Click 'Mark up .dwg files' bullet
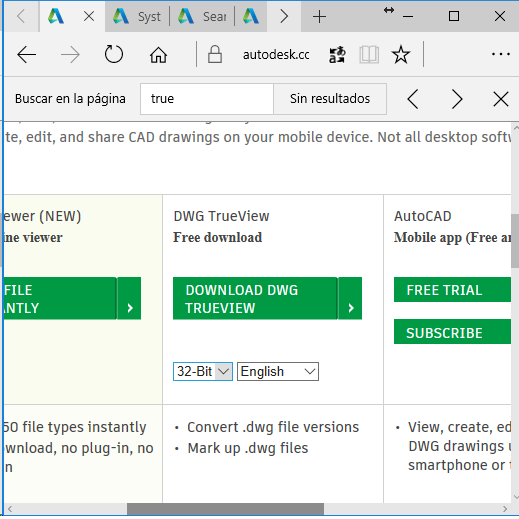 (248, 448)
